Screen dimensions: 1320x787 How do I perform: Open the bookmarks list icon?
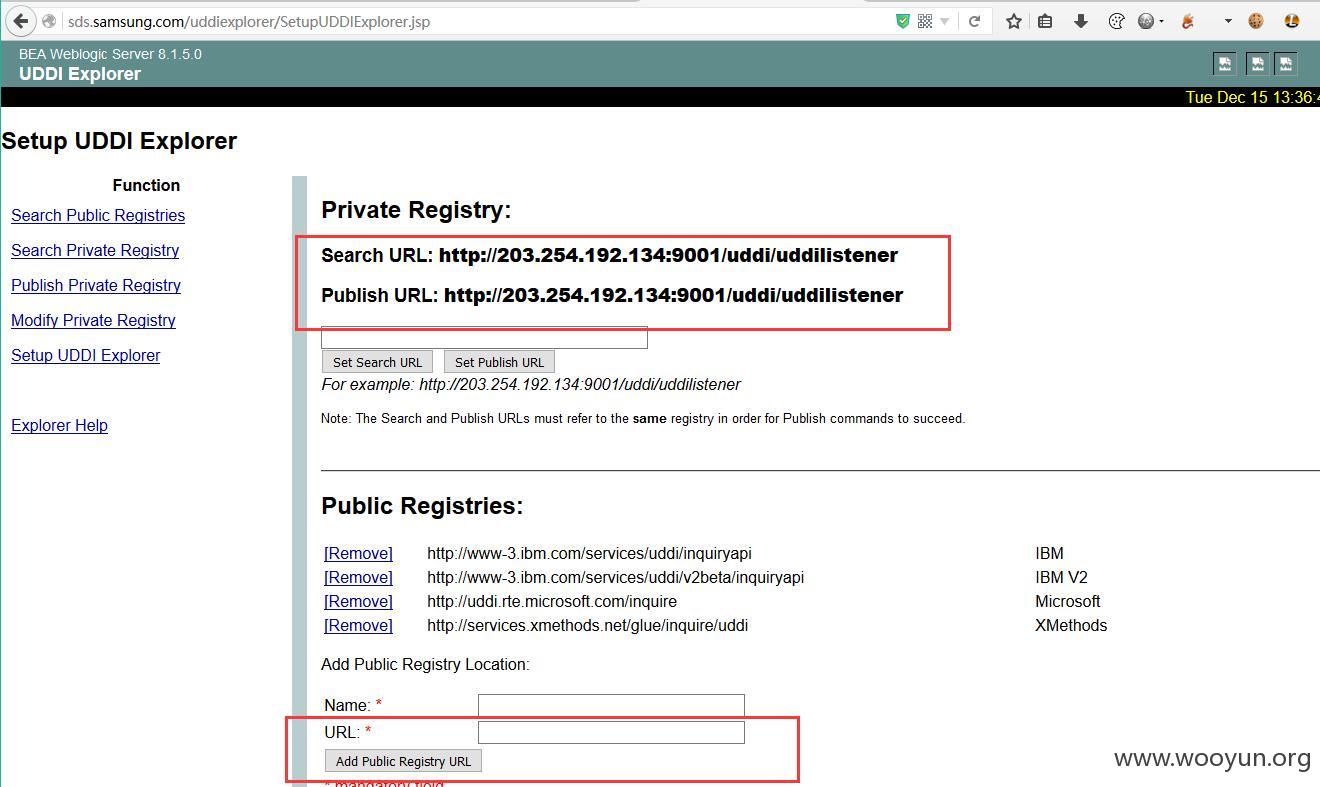click(1045, 21)
